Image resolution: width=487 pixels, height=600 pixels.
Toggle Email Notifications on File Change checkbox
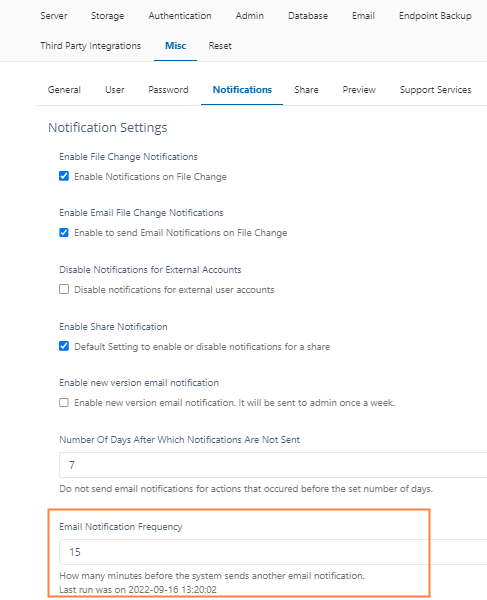point(64,232)
